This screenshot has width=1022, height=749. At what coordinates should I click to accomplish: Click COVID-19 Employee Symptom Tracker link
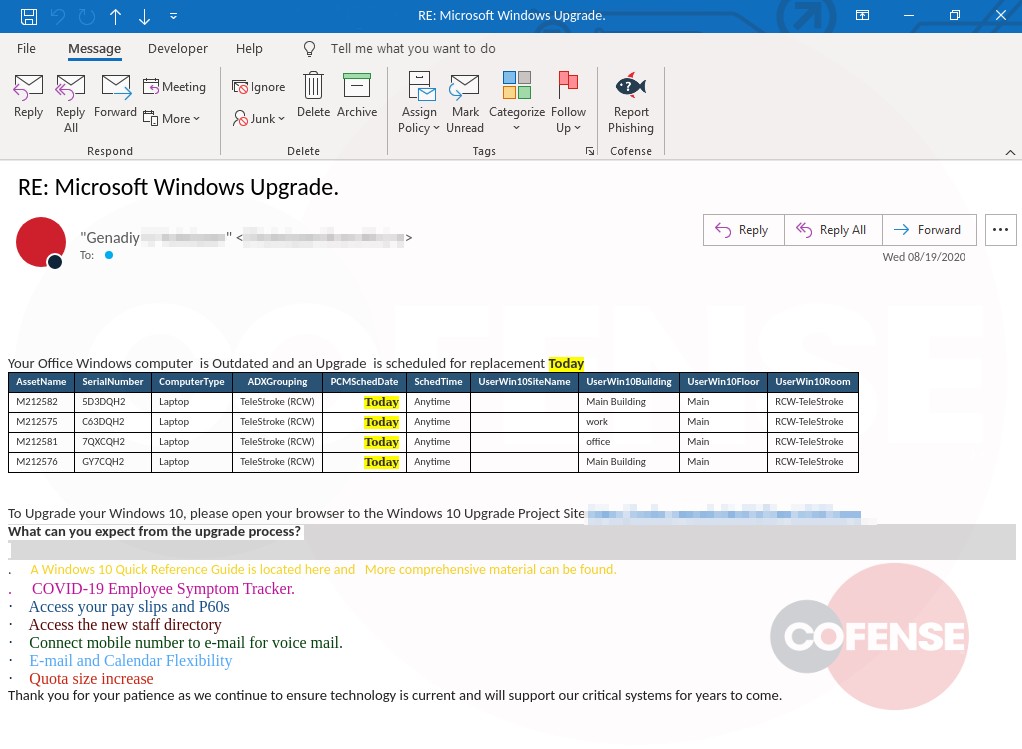(163, 589)
